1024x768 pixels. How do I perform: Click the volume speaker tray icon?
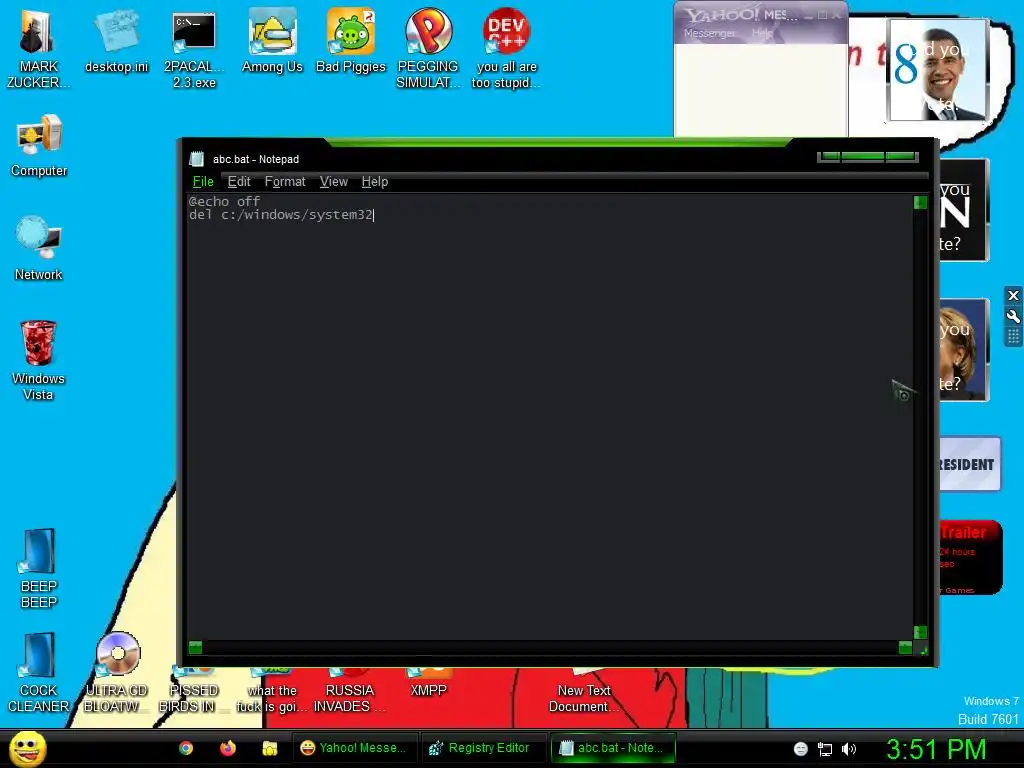849,749
